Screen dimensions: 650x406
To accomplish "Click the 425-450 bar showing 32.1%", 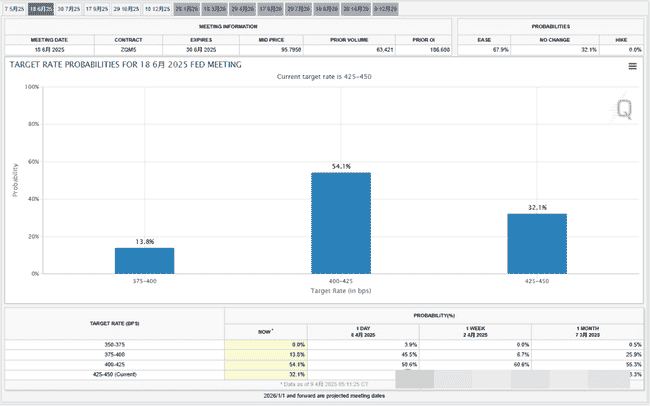I will (536, 243).
